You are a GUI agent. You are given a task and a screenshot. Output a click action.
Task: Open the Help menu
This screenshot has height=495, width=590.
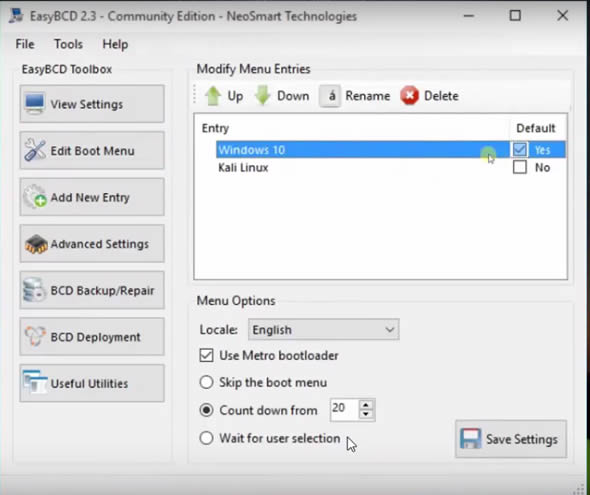(x=115, y=44)
